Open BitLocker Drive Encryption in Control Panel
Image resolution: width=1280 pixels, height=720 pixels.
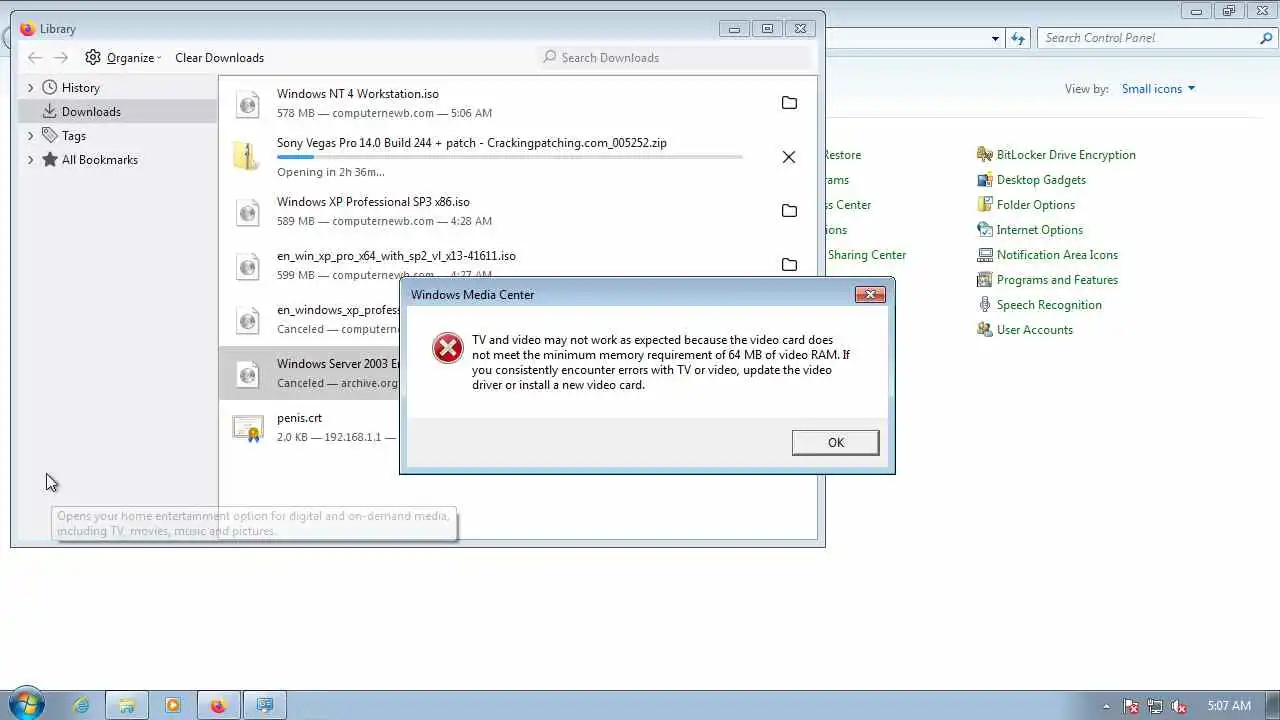[x=1066, y=155]
